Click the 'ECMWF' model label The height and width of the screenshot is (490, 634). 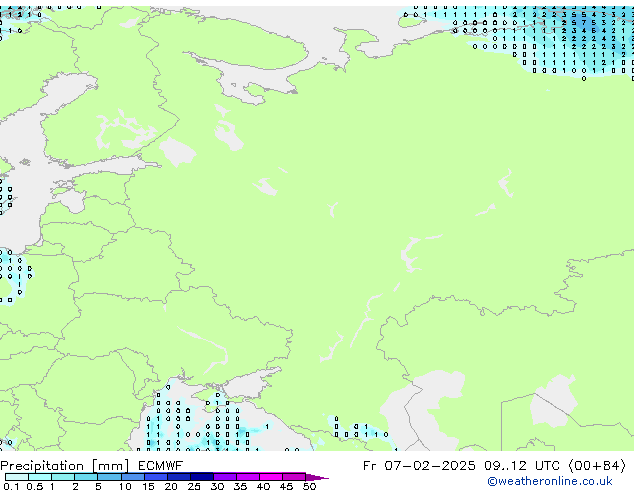pos(160,466)
